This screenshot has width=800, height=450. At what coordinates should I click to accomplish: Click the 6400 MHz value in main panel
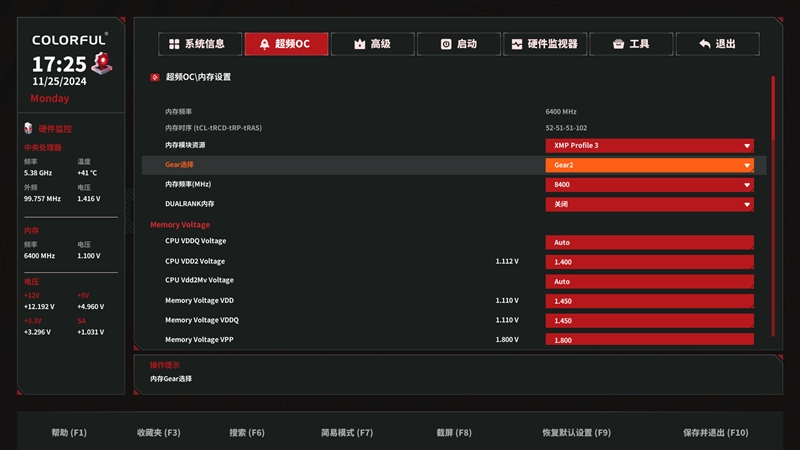click(561, 111)
